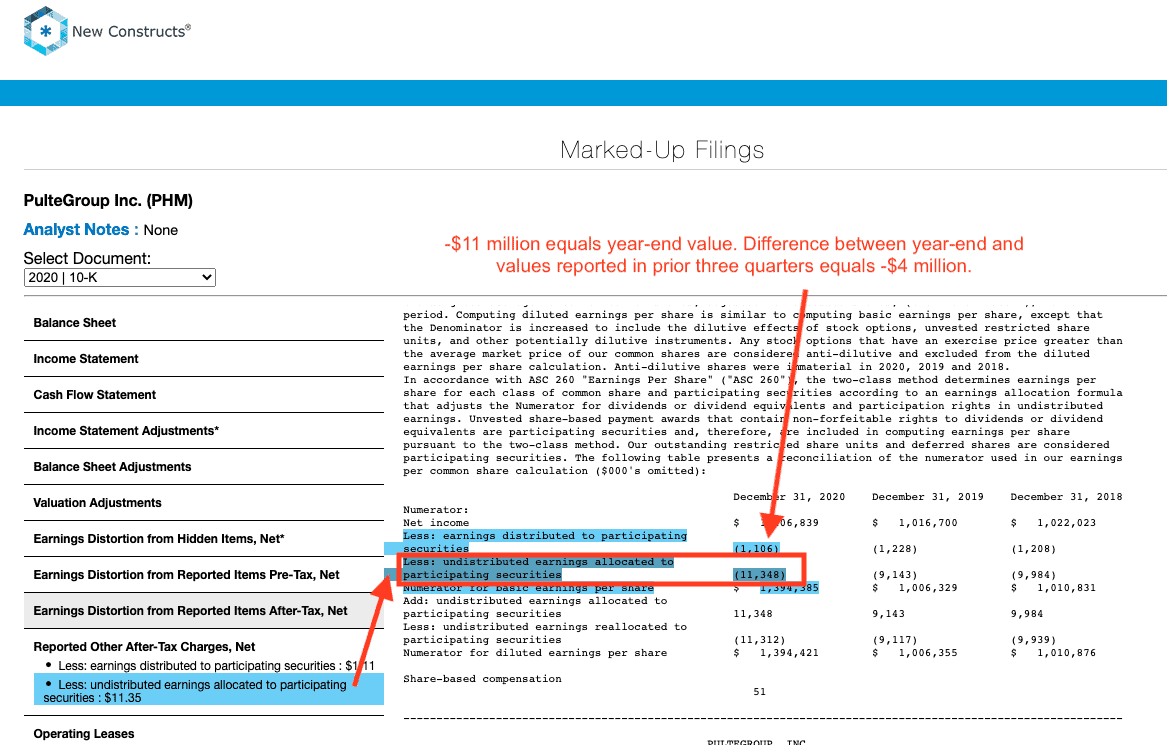Click the Share-based compensation heading
This screenshot has width=1167, height=745.
pos(482,680)
